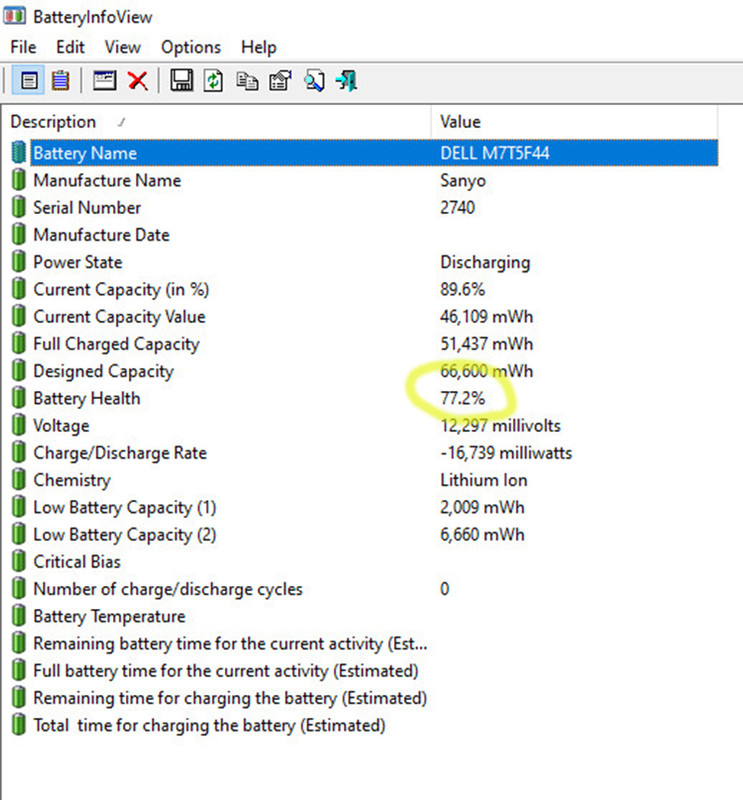
Task: Click the Sanyo manufacturer value
Action: pyautogui.click(x=463, y=181)
